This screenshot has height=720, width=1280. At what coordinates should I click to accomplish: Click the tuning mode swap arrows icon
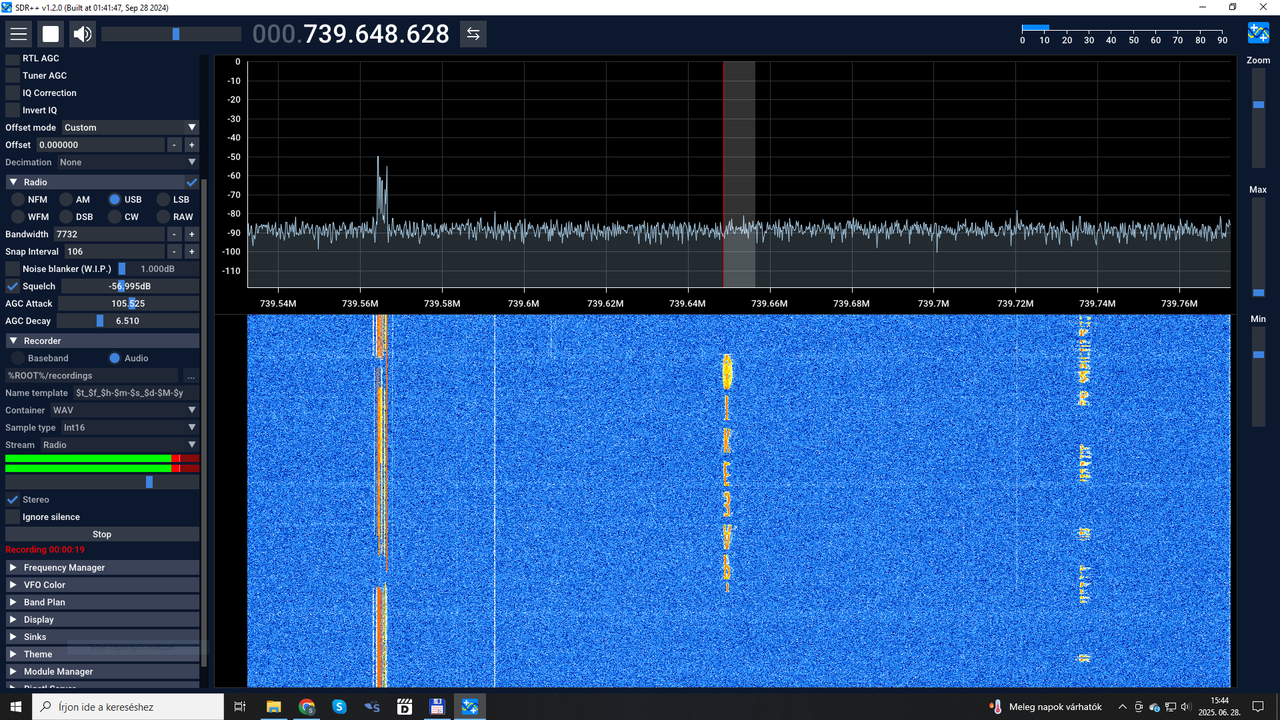coord(473,34)
